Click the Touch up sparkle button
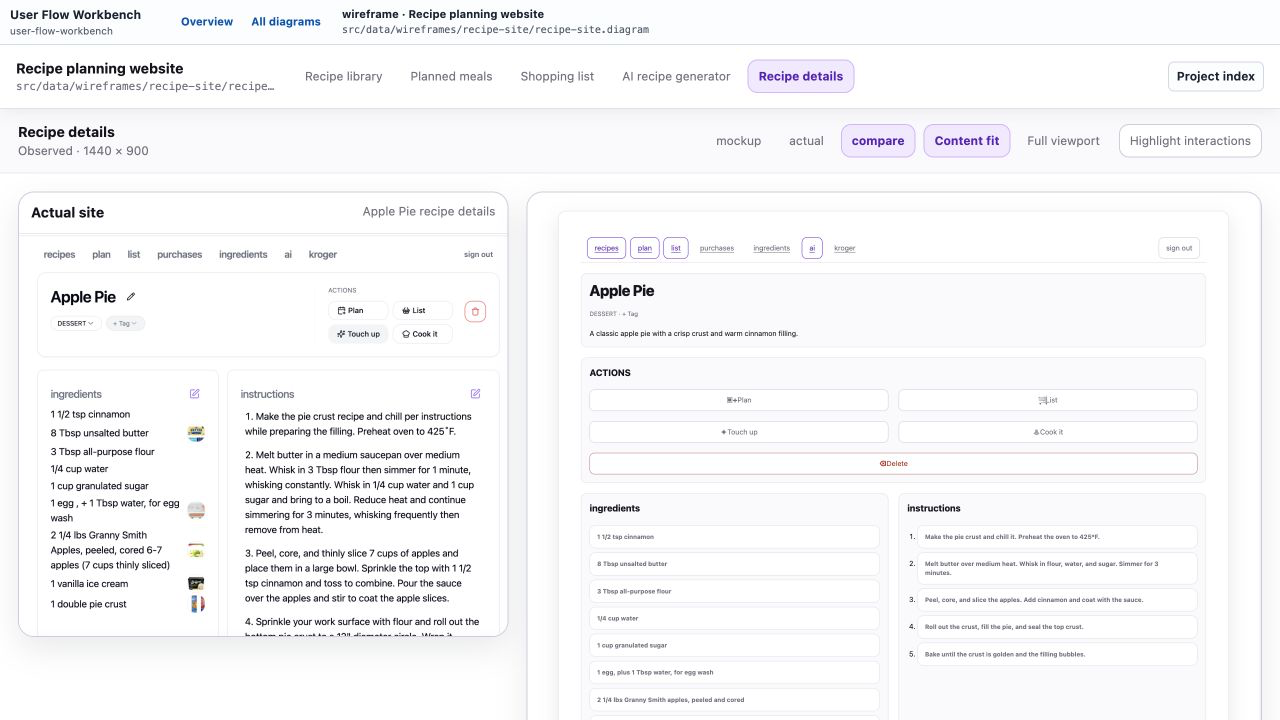 coord(358,334)
